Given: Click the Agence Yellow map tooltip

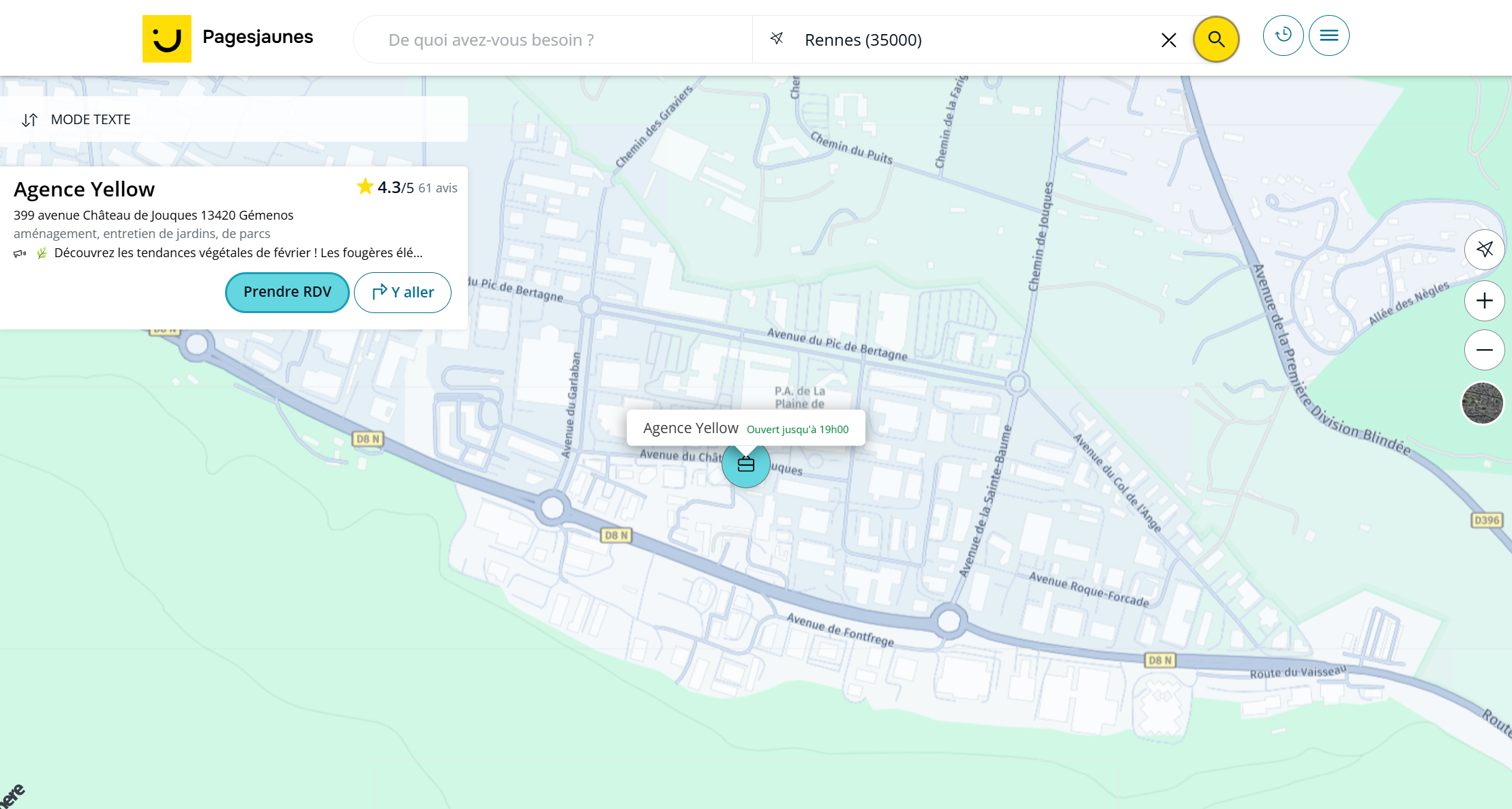Looking at the screenshot, I should click(690, 428).
